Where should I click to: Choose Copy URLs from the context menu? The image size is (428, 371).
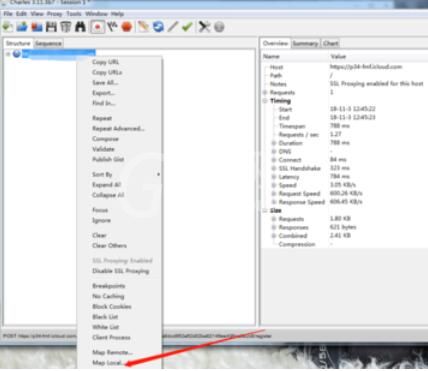point(107,72)
